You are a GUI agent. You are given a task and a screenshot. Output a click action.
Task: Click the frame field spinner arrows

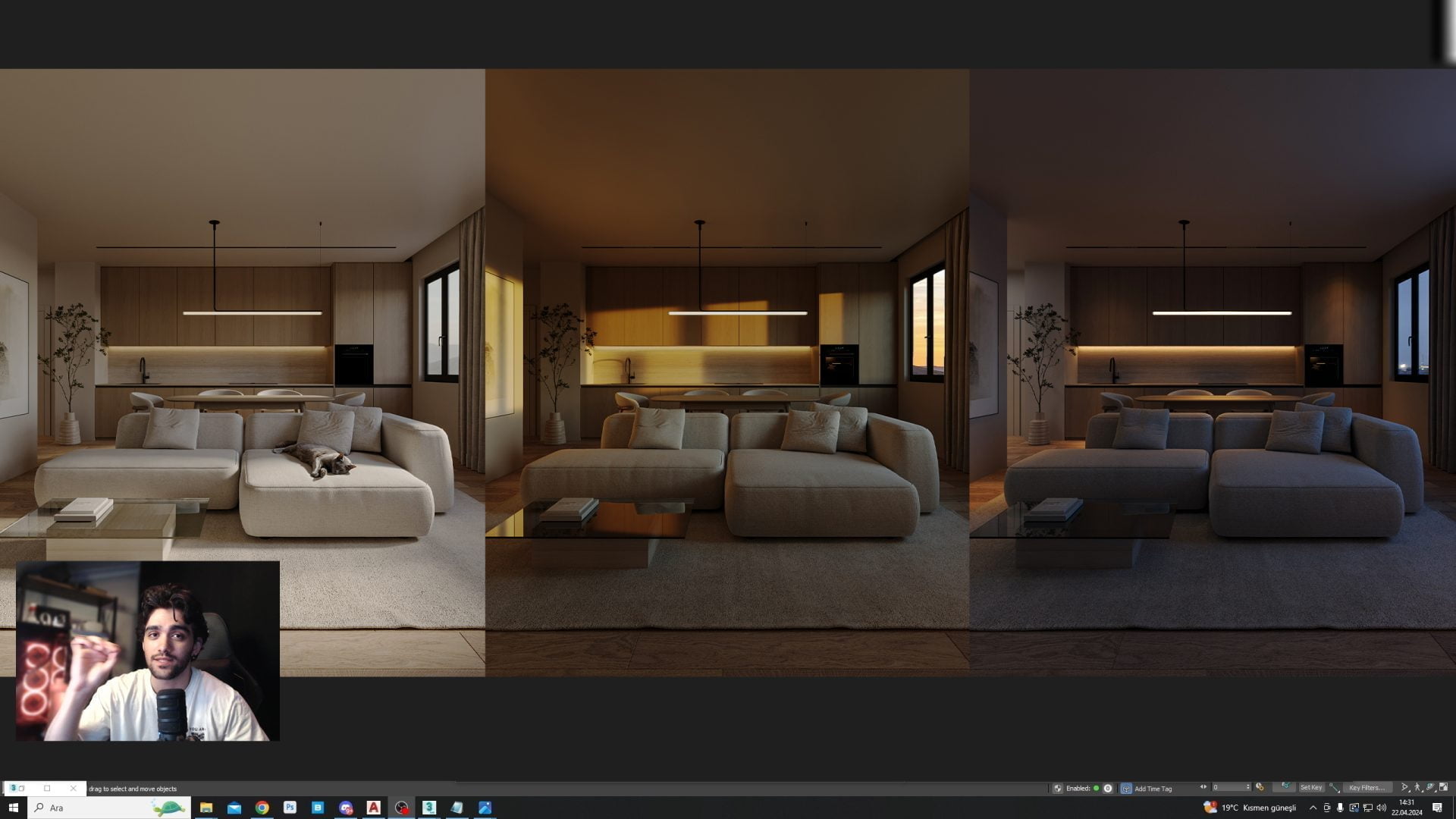[1248, 787]
